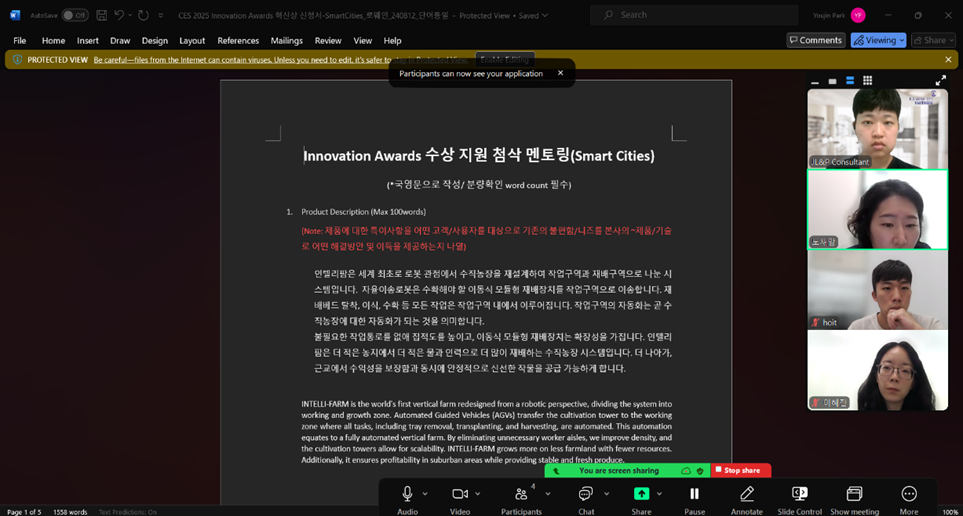Expand the Zoom Share options chevron
This screenshot has height=516, width=963.
click(660, 494)
